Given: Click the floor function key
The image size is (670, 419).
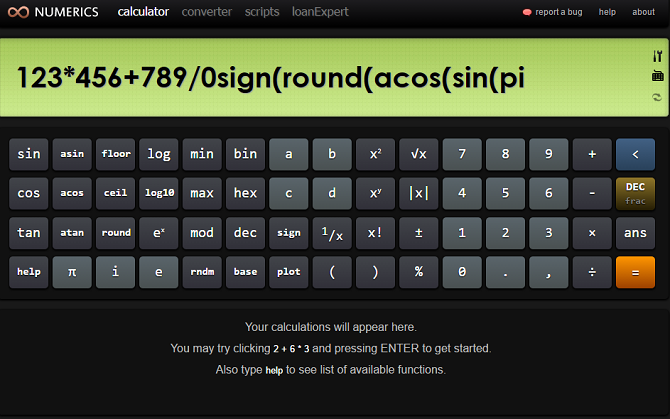Looking at the screenshot, I should click(x=115, y=154).
